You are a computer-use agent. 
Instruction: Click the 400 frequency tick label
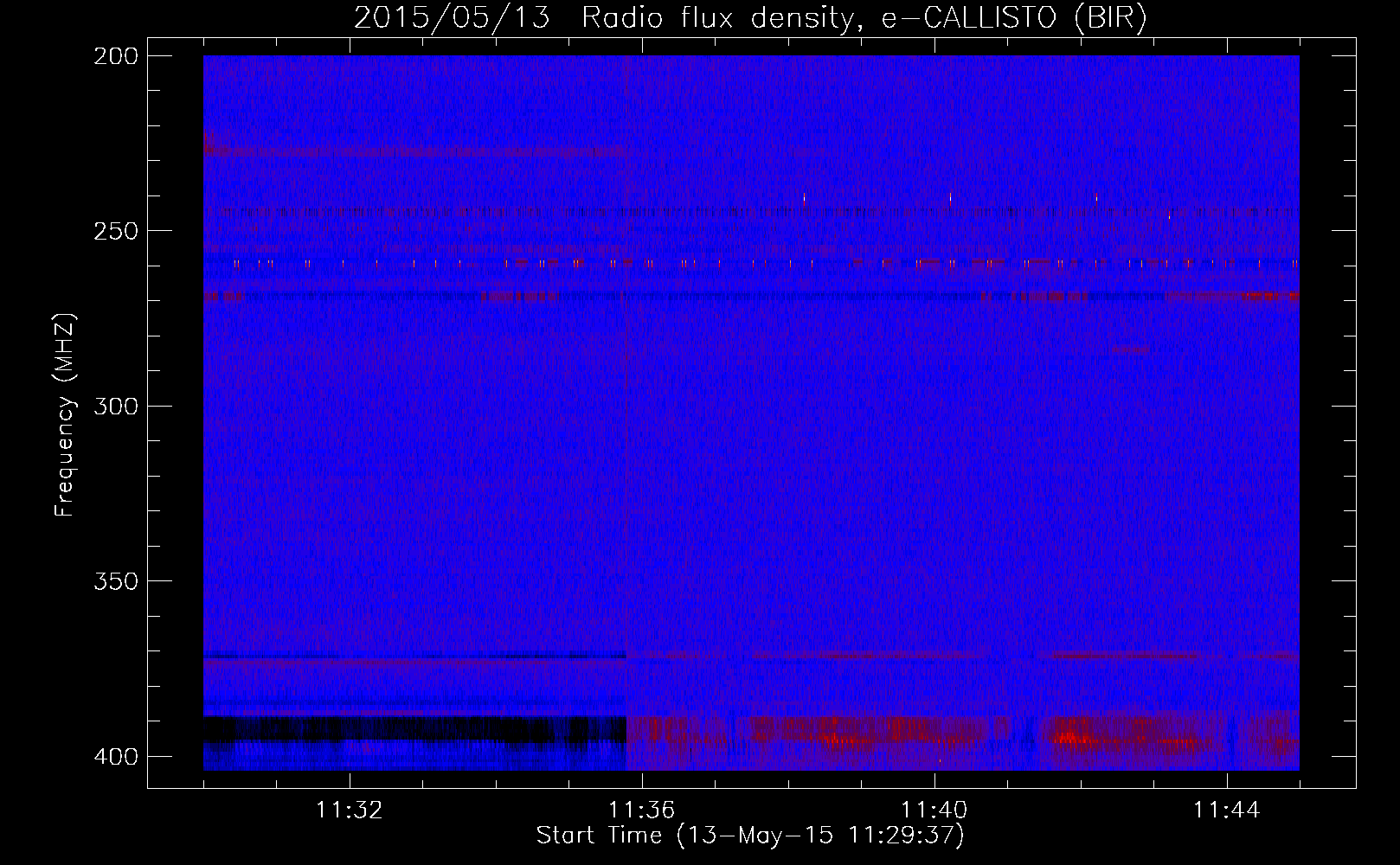coord(115,756)
